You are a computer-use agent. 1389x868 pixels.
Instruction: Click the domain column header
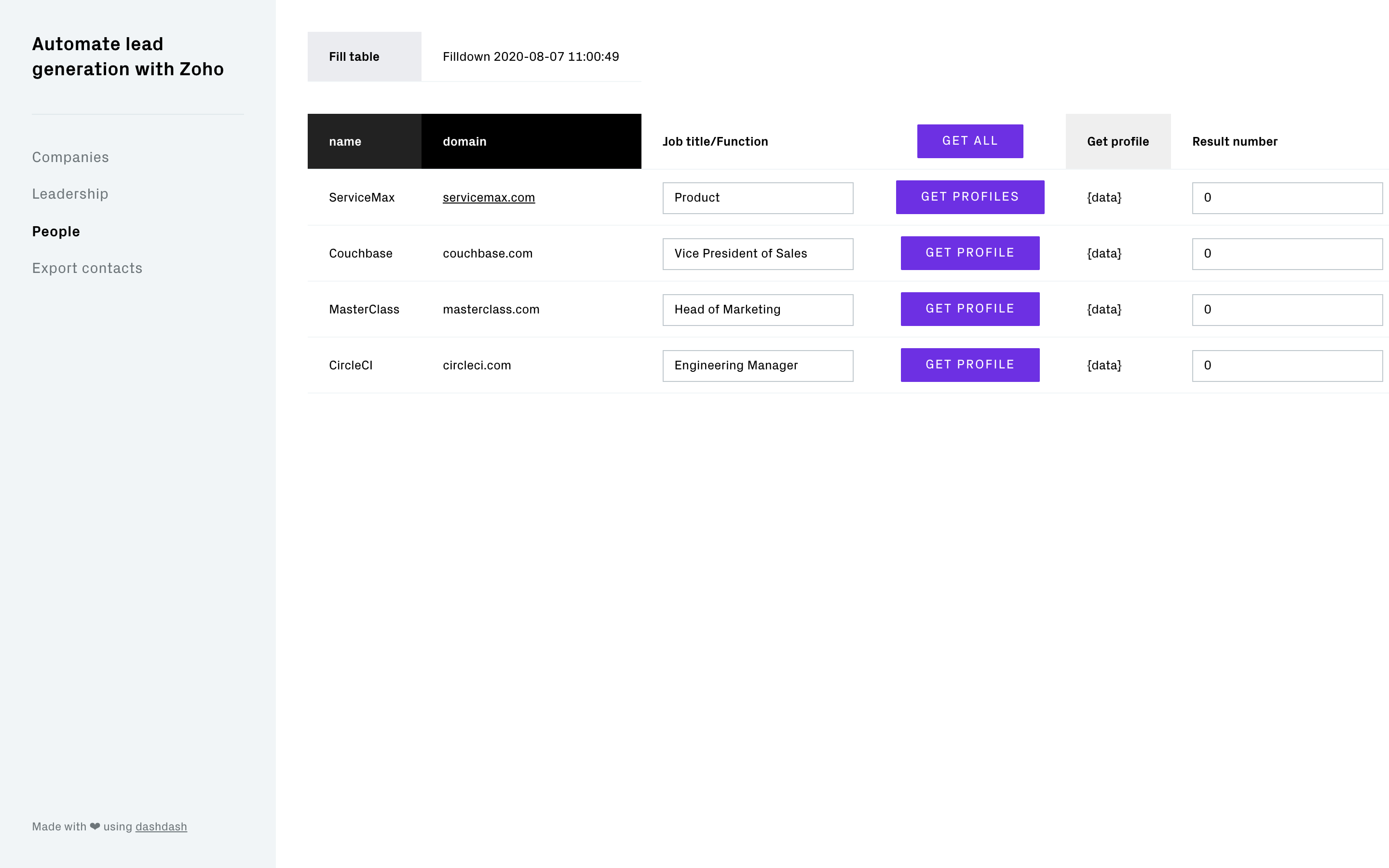click(x=531, y=141)
